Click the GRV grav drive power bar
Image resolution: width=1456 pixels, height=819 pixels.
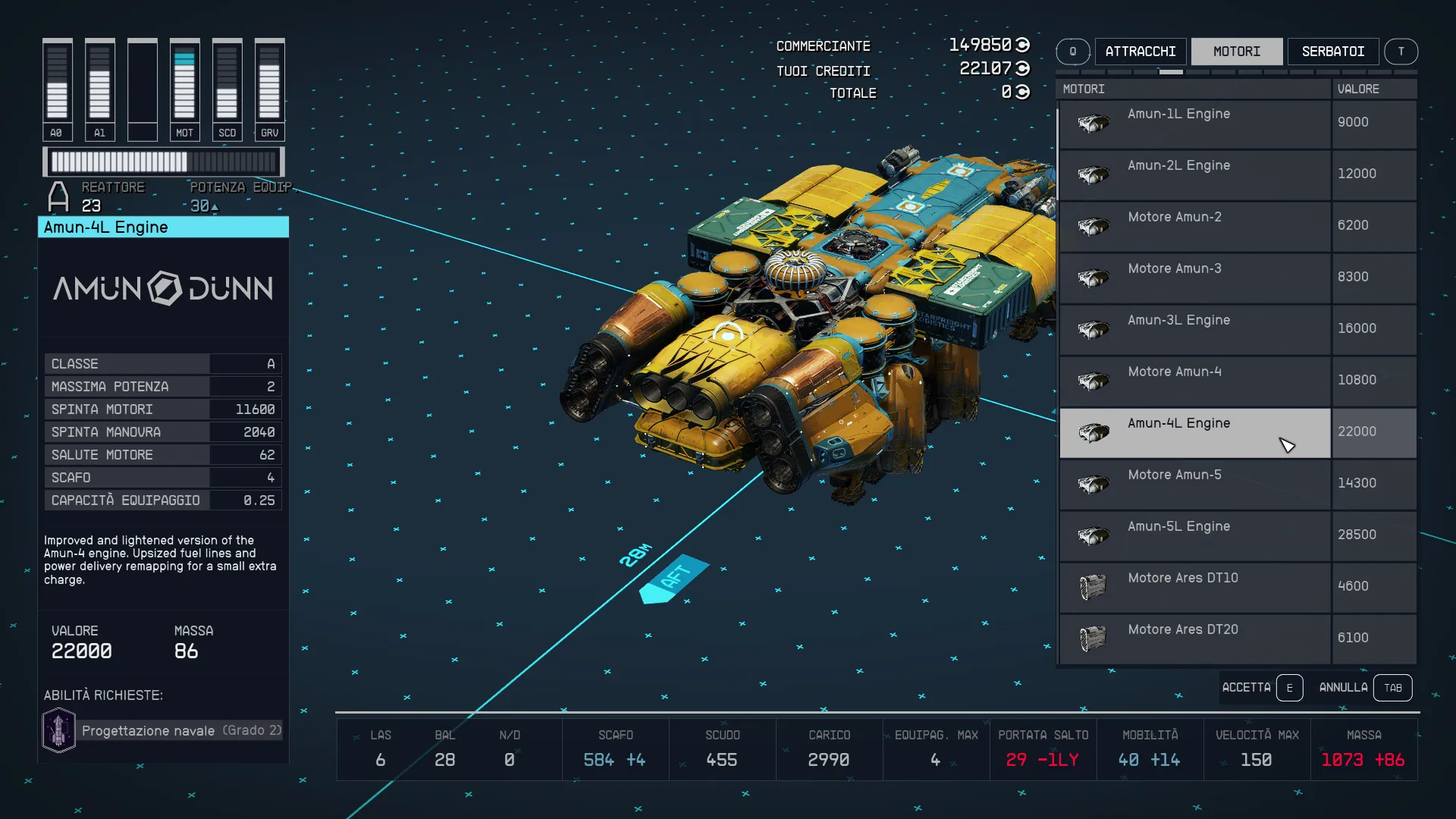pos(269,89)
